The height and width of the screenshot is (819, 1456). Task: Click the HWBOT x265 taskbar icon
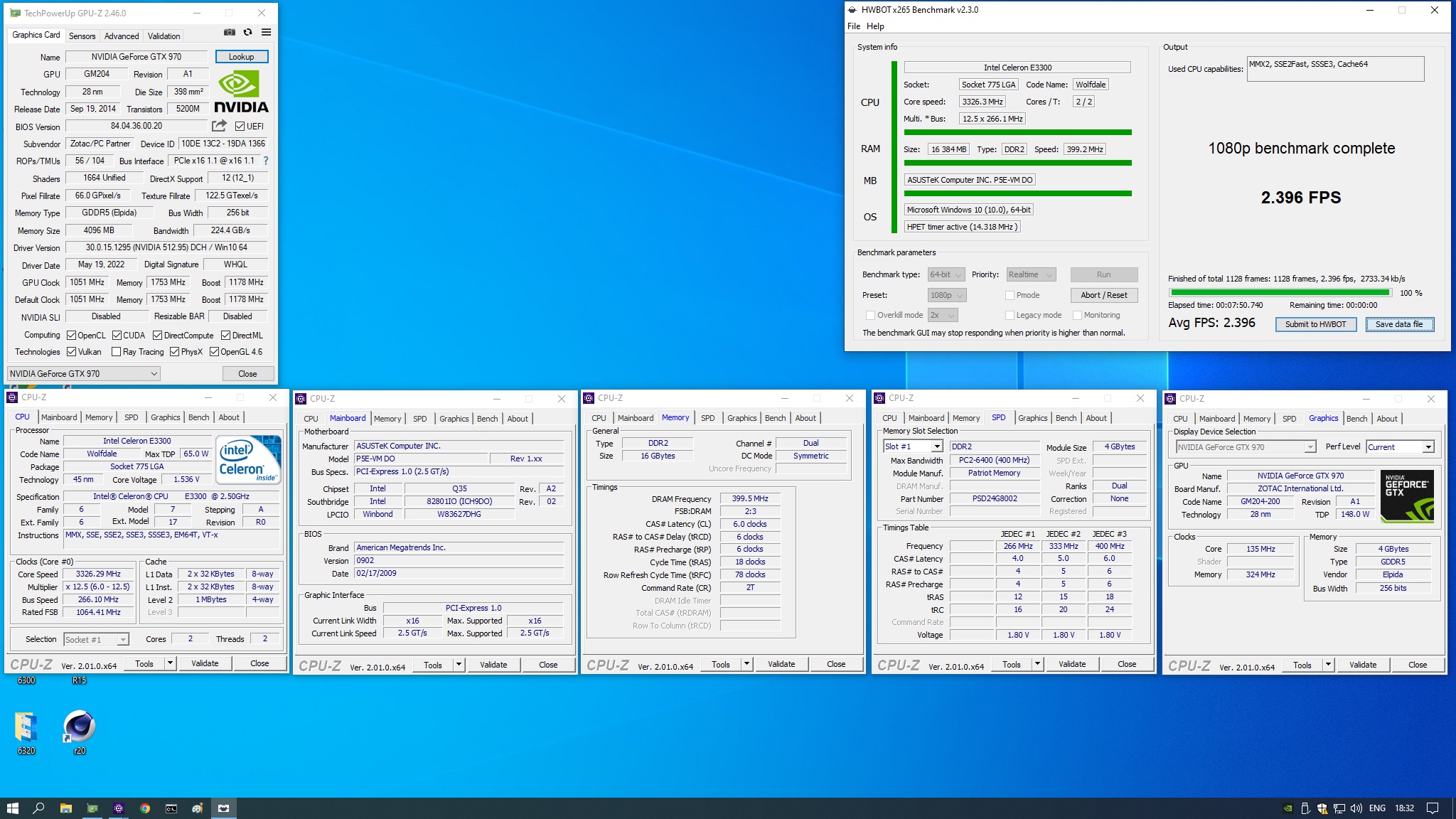[x=224, y=808]
